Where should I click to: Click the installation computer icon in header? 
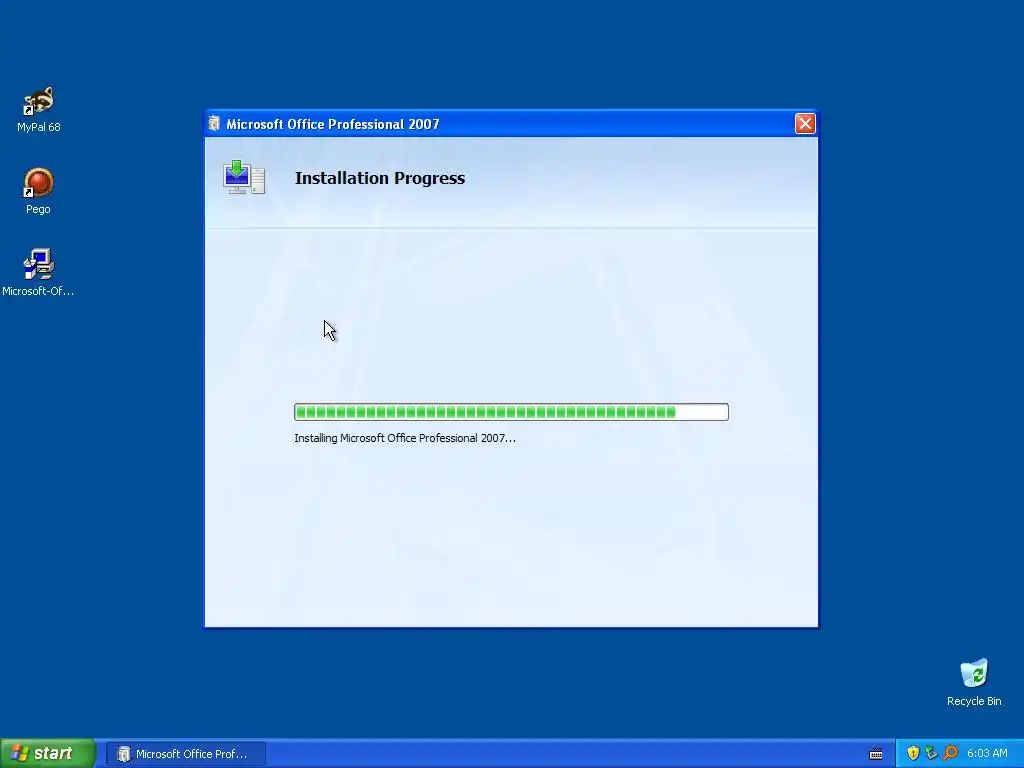(244, 177)
